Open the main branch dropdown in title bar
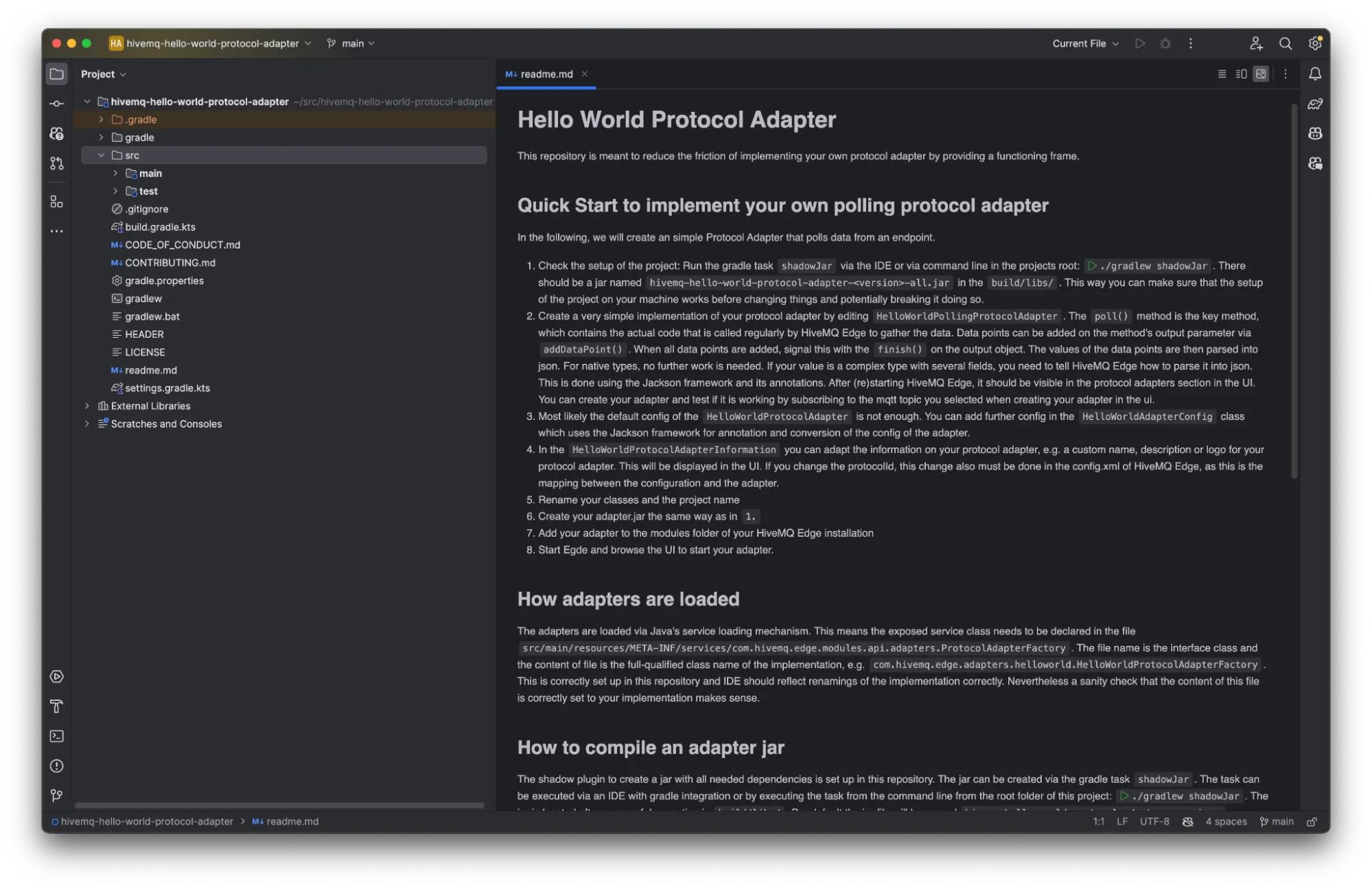This screenshot has width=1372, height=889. click(351, 43)
